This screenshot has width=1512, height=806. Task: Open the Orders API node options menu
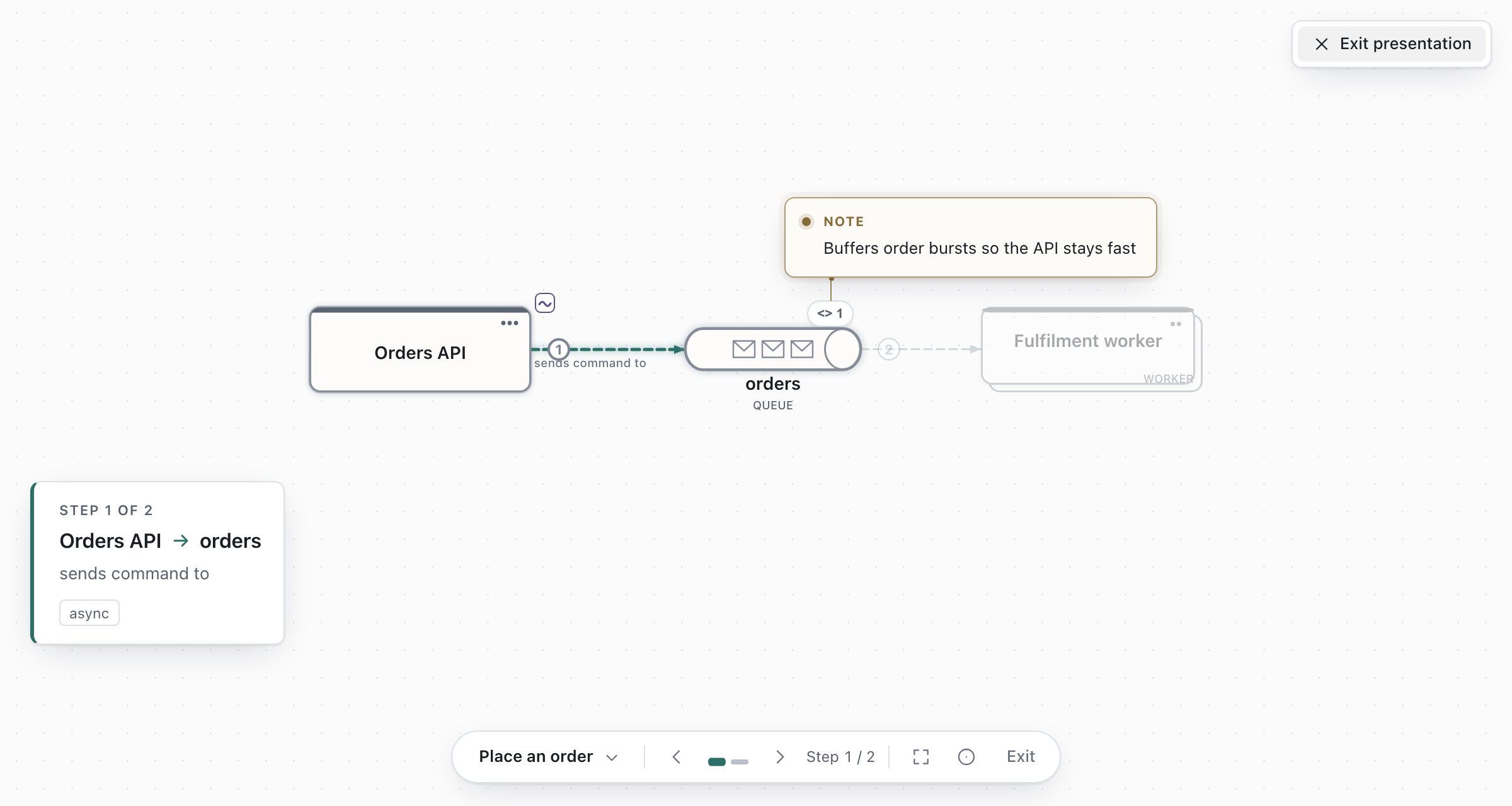pos(510,323)
